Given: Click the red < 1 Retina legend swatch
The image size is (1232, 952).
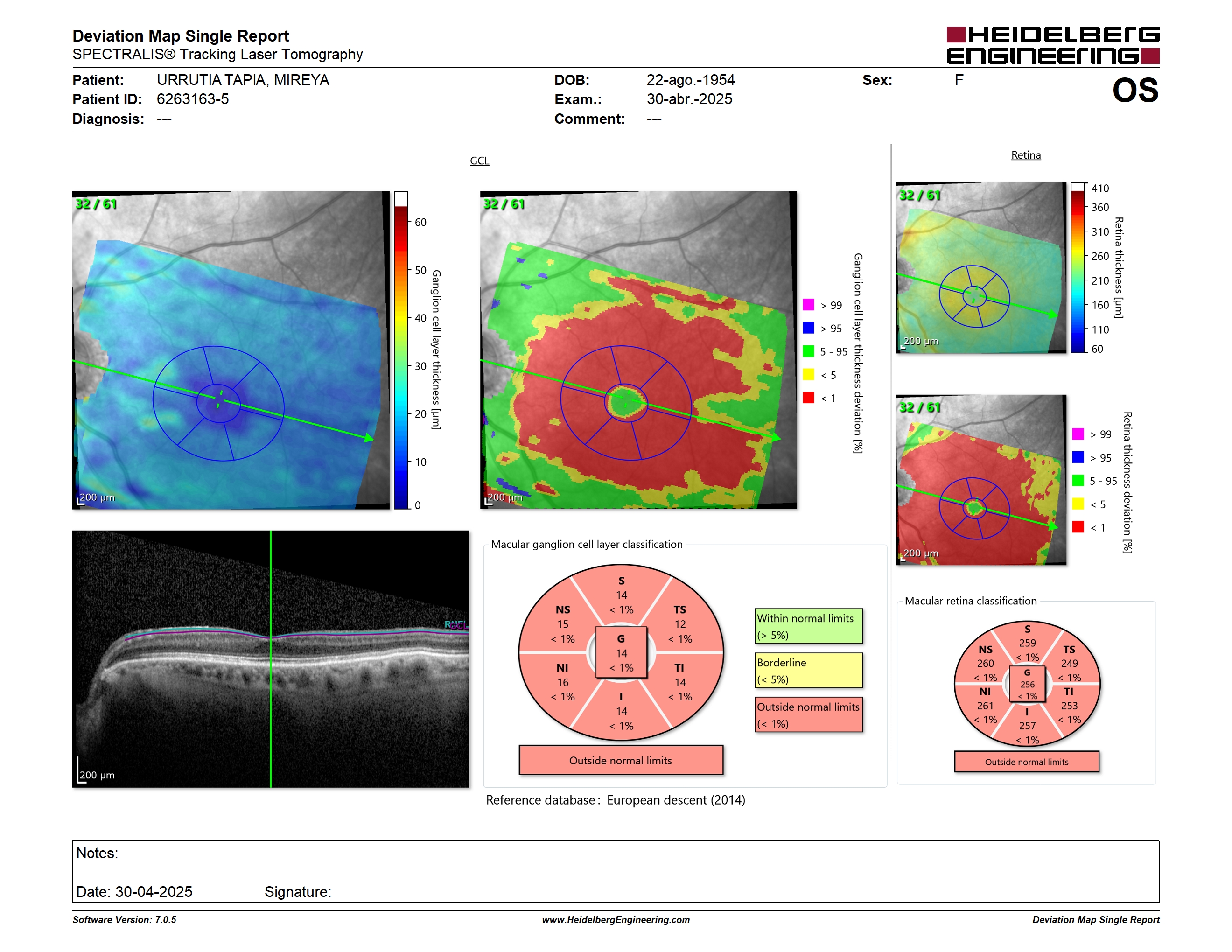Looking at the screenshot, I should [1078, 527].
